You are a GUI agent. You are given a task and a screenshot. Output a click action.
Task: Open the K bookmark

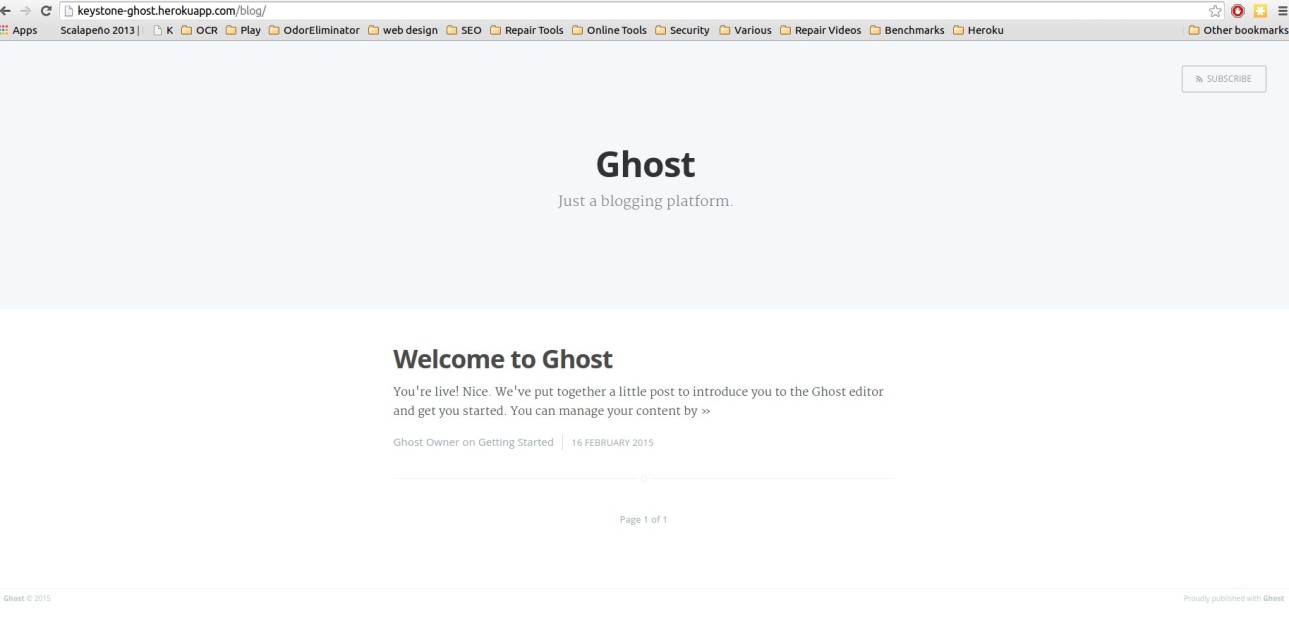click(x=163, y=30)
